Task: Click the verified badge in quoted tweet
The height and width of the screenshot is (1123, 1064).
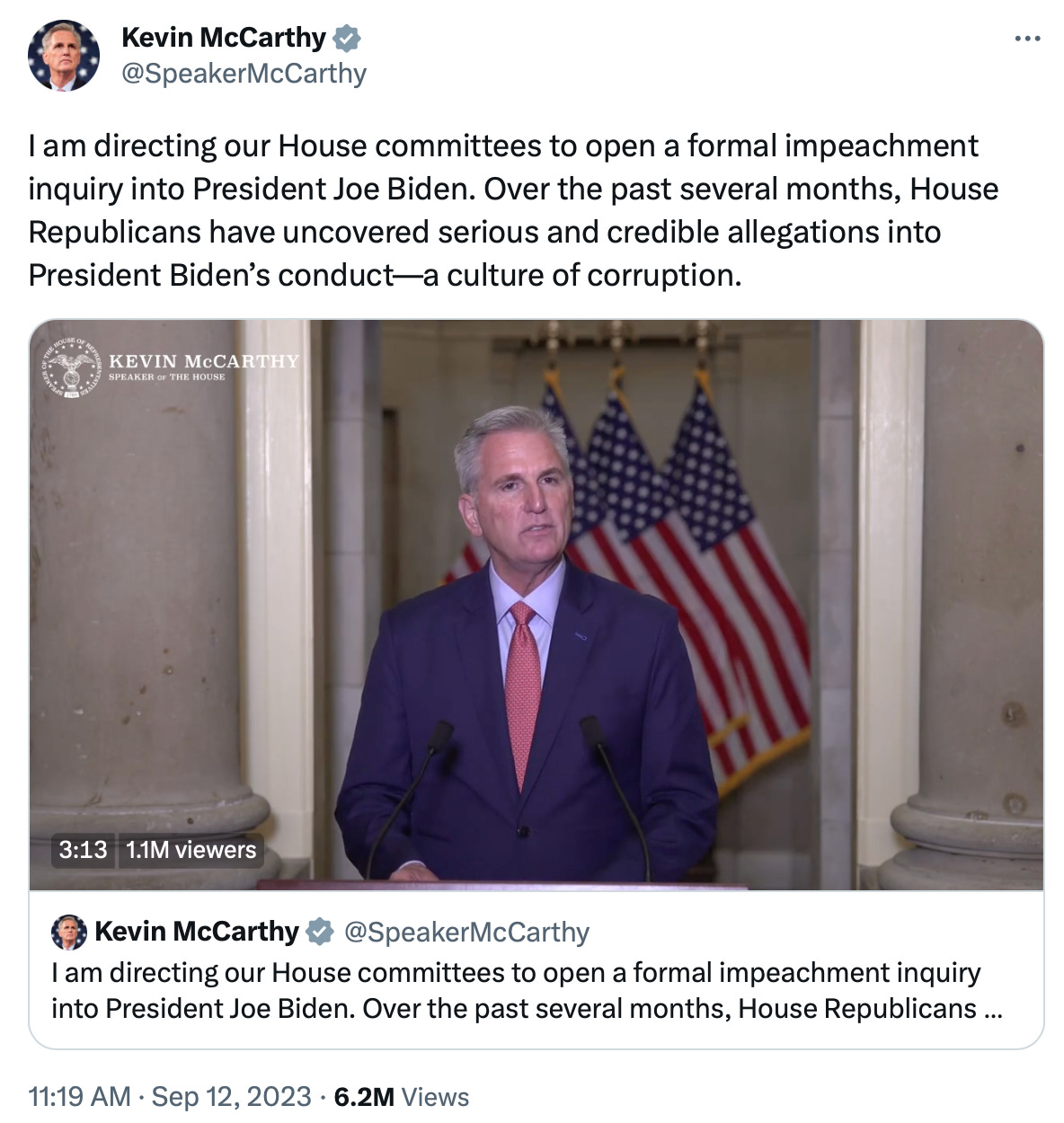Action: click(320, 933)
